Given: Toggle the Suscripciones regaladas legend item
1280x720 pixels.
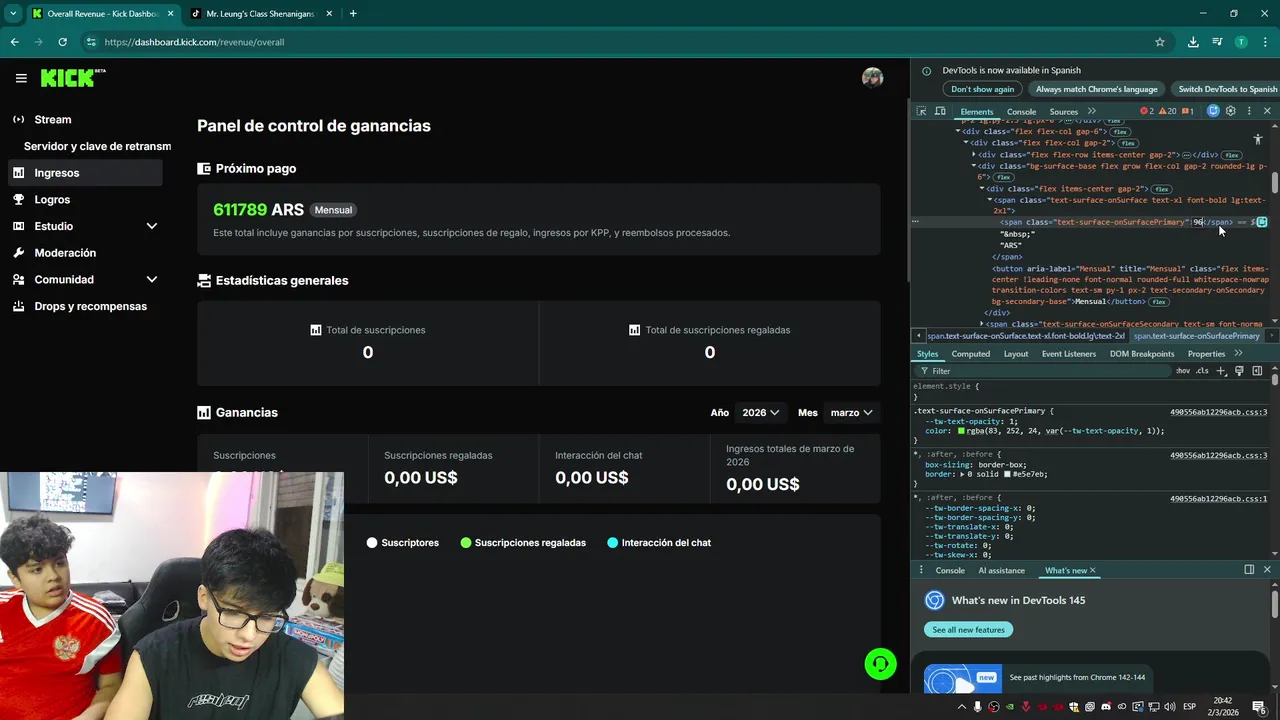Looking at the screenshot, I should point(522,542).
